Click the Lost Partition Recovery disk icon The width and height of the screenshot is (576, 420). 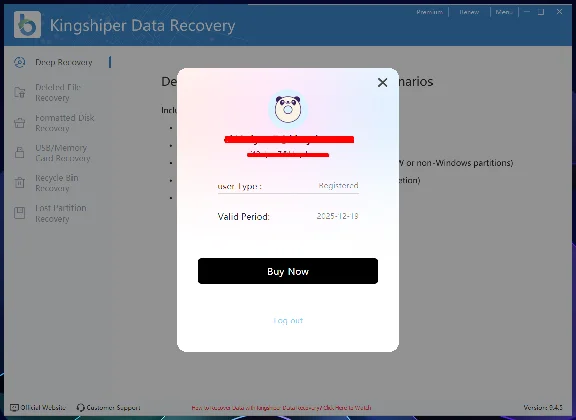tap(19, 213)
